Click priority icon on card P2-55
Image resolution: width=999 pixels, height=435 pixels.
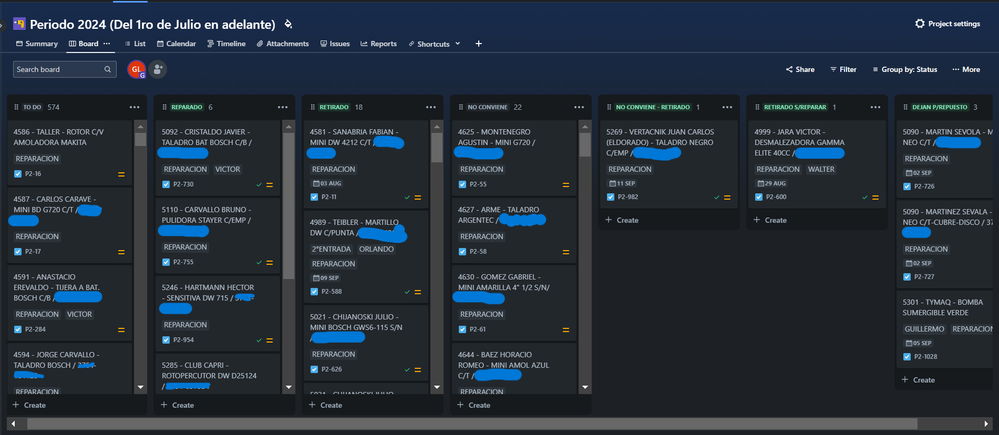[x=566, y=185]
